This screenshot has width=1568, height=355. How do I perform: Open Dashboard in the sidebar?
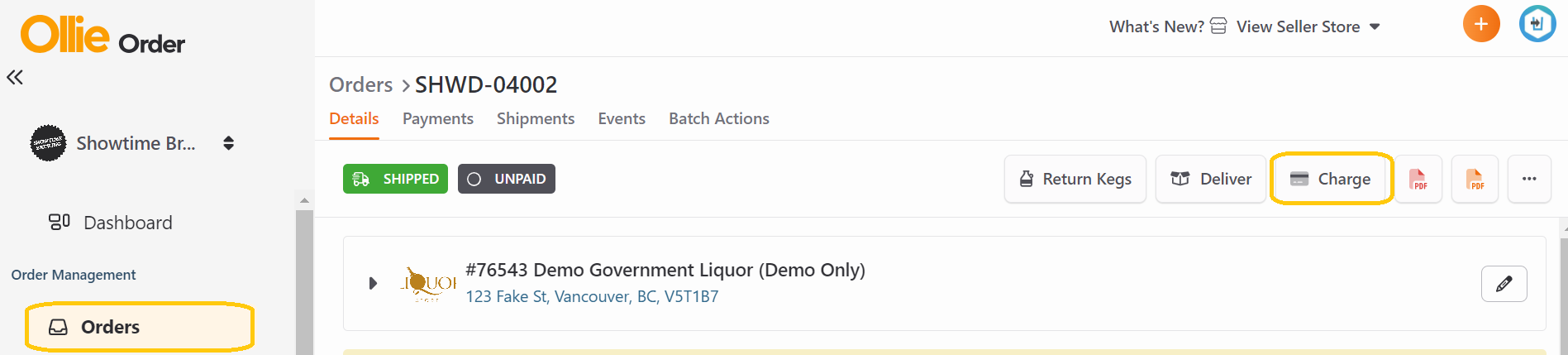(x=127, y=223)
